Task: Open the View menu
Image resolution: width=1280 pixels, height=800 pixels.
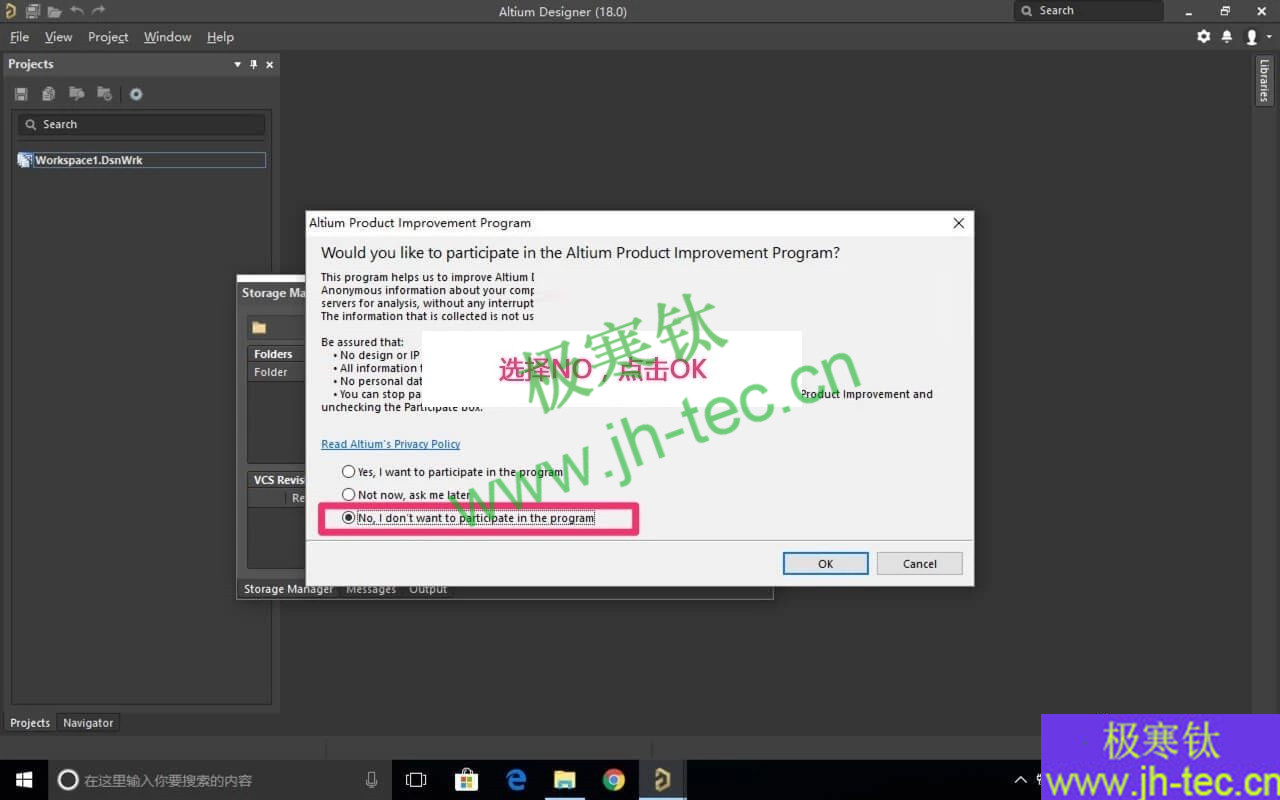Action: pos(58,37)
